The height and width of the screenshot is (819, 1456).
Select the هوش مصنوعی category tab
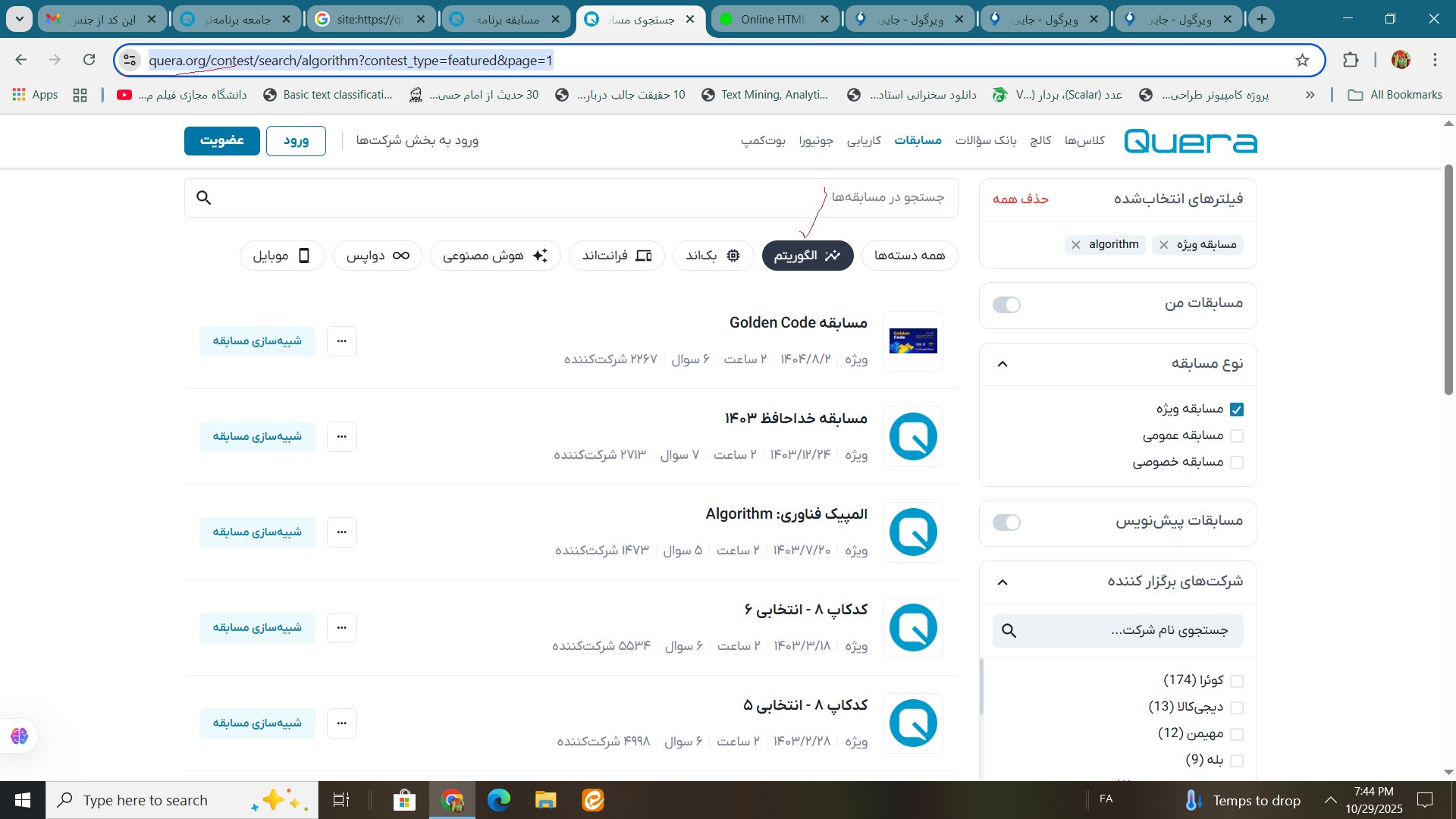pyautogui.click(x=495, y=256)
